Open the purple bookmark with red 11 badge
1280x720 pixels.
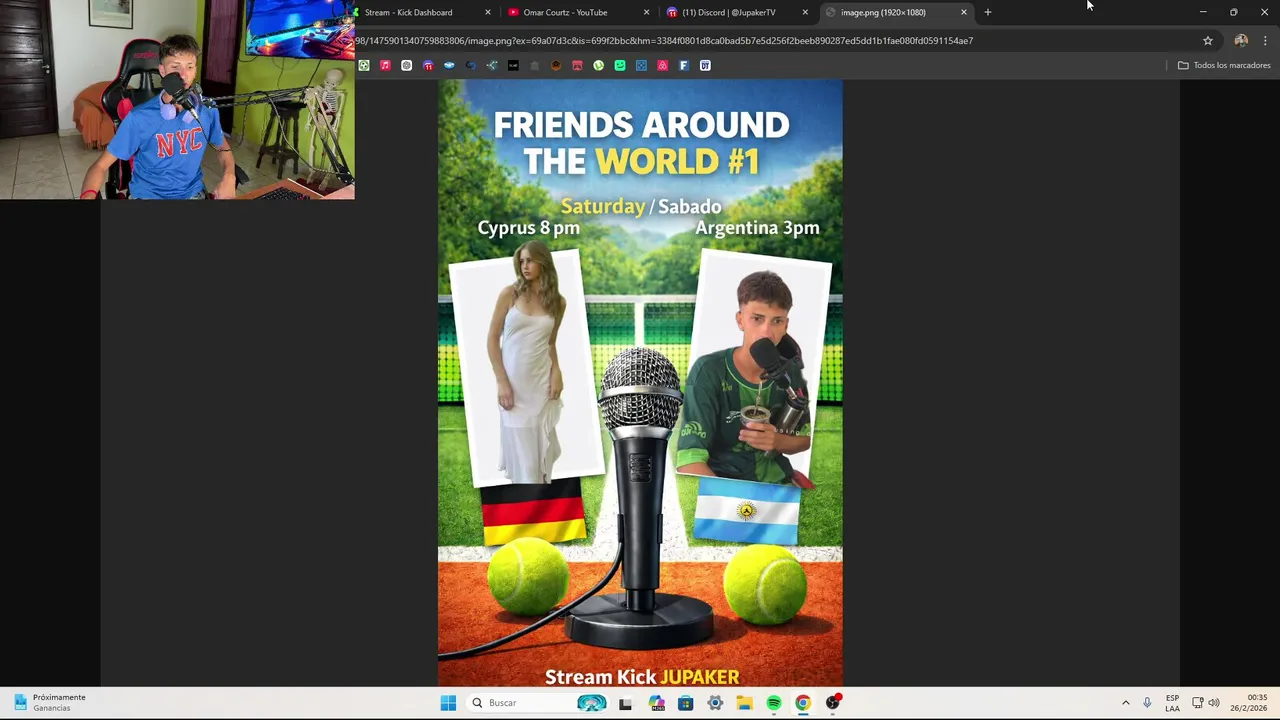point(428,65)
